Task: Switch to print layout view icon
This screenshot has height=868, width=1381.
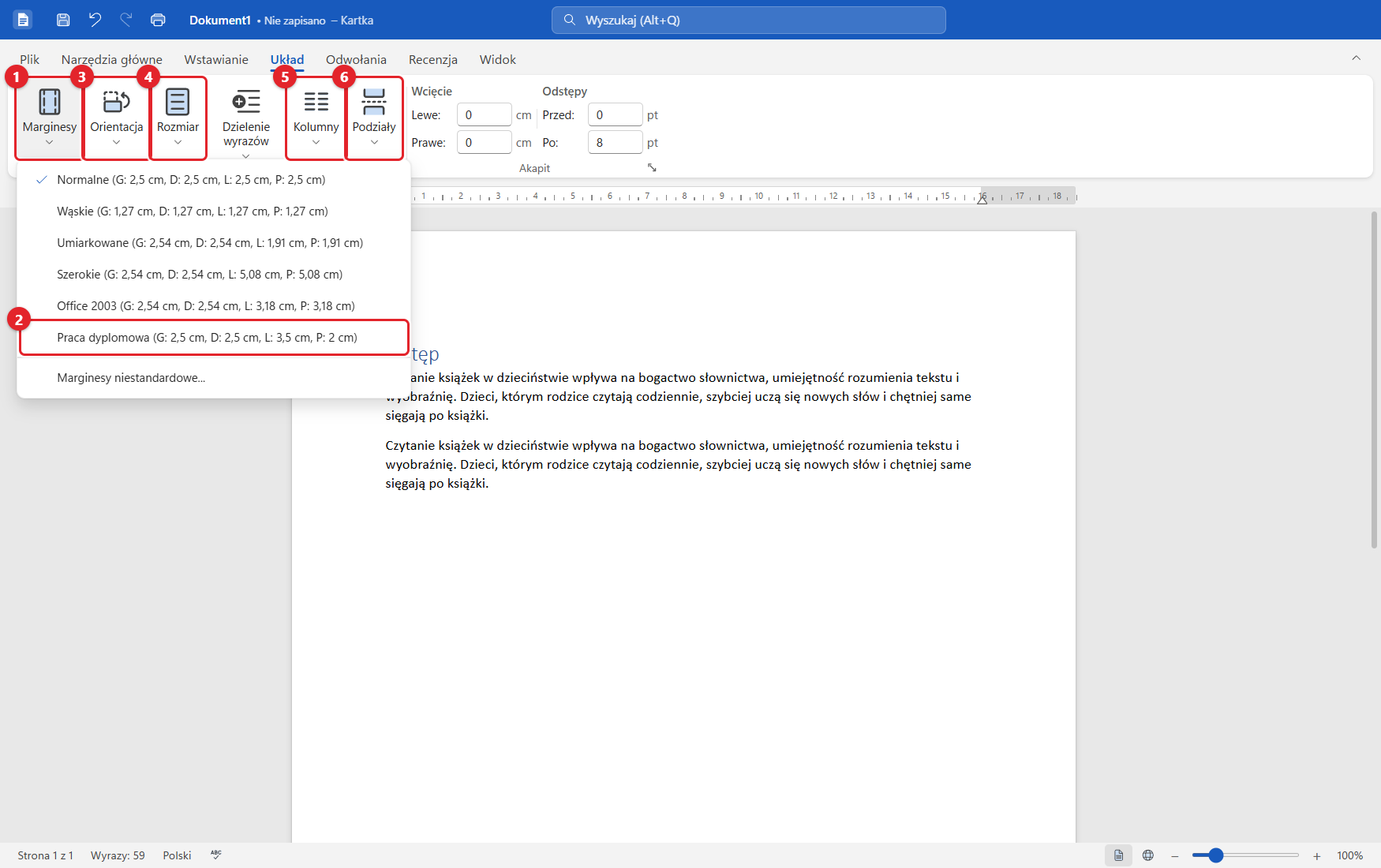Action: click(x=1118, y=855)
